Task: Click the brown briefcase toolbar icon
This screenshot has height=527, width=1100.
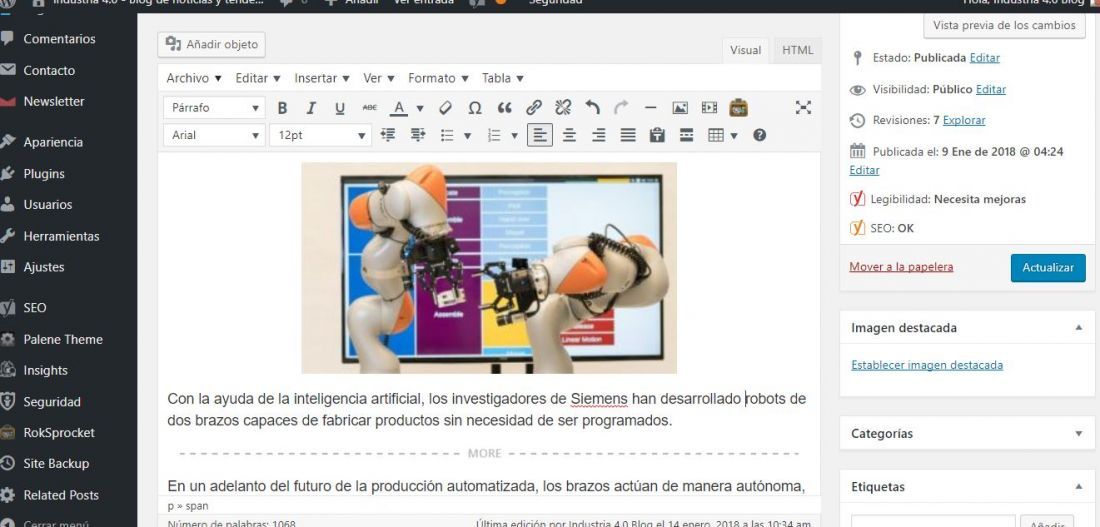Action: 738,108
